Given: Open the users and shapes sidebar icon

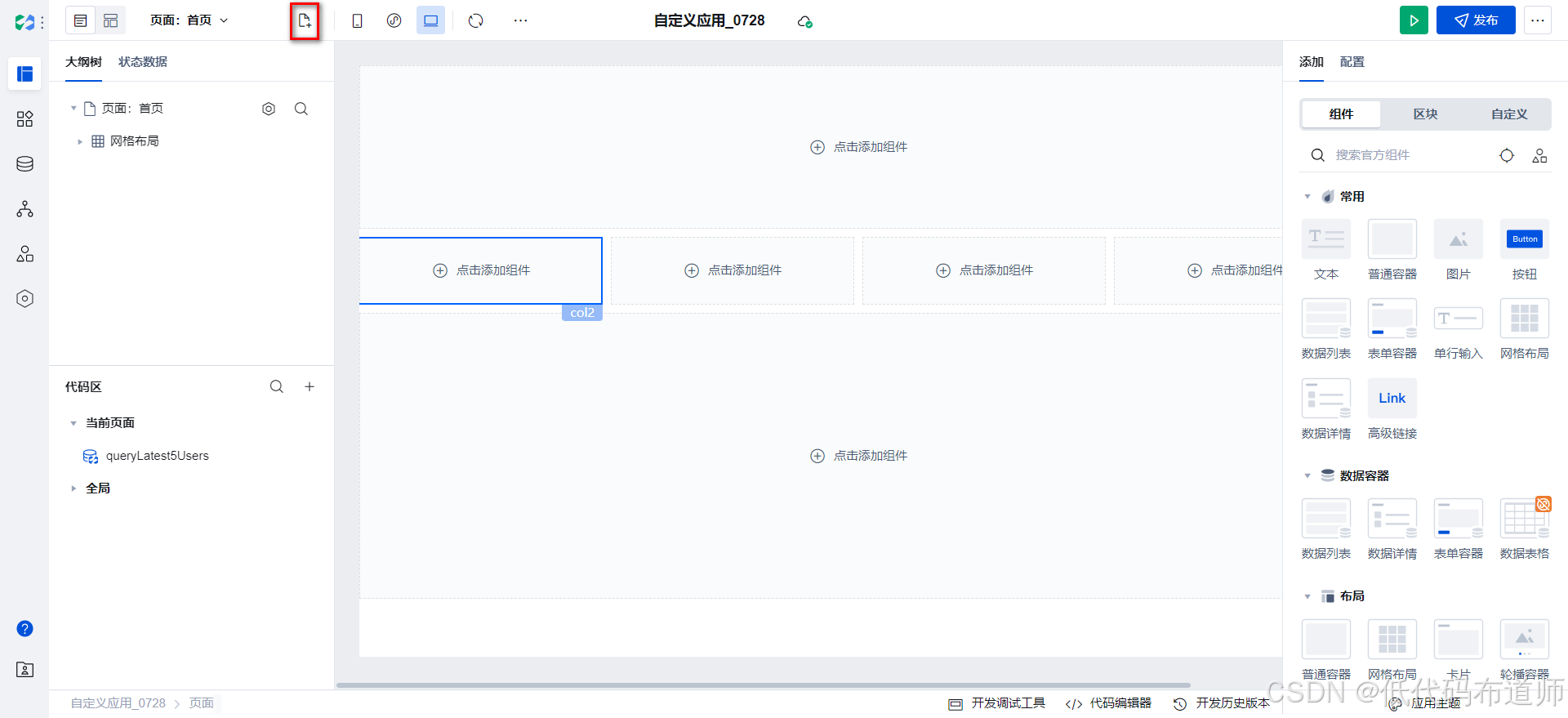Looking at the screenshot, I should pyautogui.click(x=24, y=254).
